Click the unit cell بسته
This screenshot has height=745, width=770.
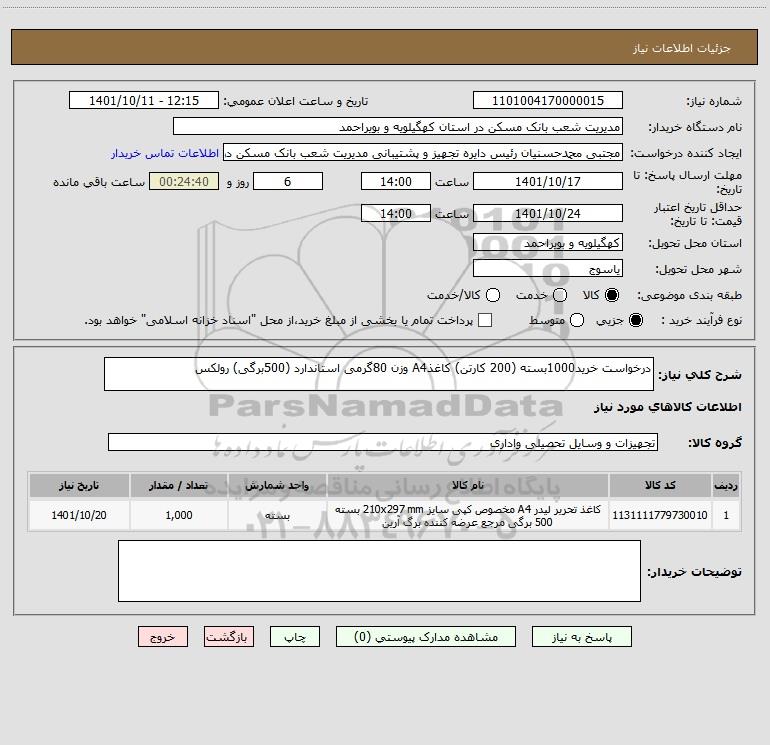coord(277,515)
